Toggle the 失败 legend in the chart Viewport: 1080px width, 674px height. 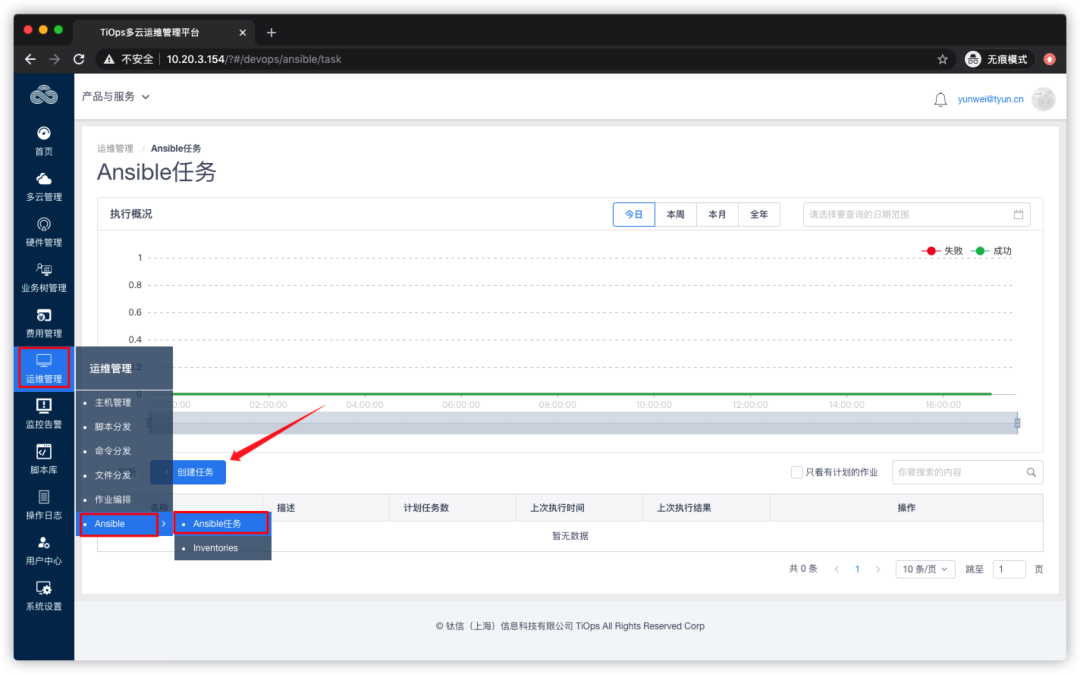[939, 251]
